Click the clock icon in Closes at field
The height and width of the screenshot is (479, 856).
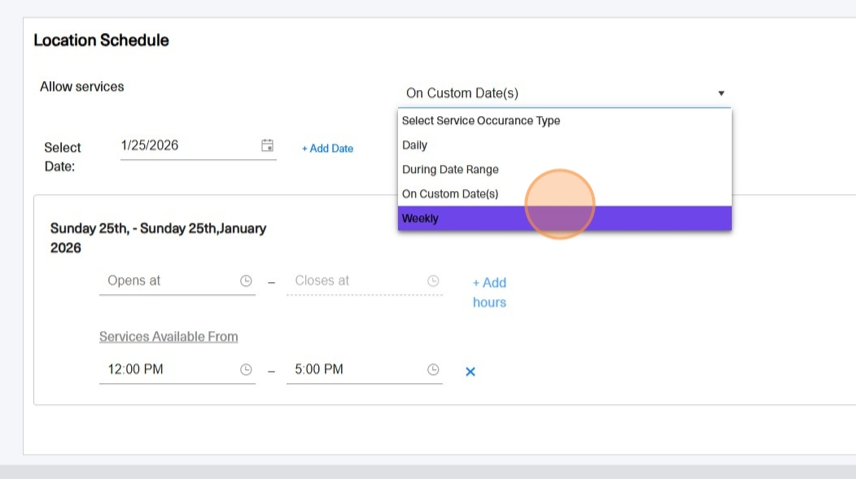click(433, 281)
